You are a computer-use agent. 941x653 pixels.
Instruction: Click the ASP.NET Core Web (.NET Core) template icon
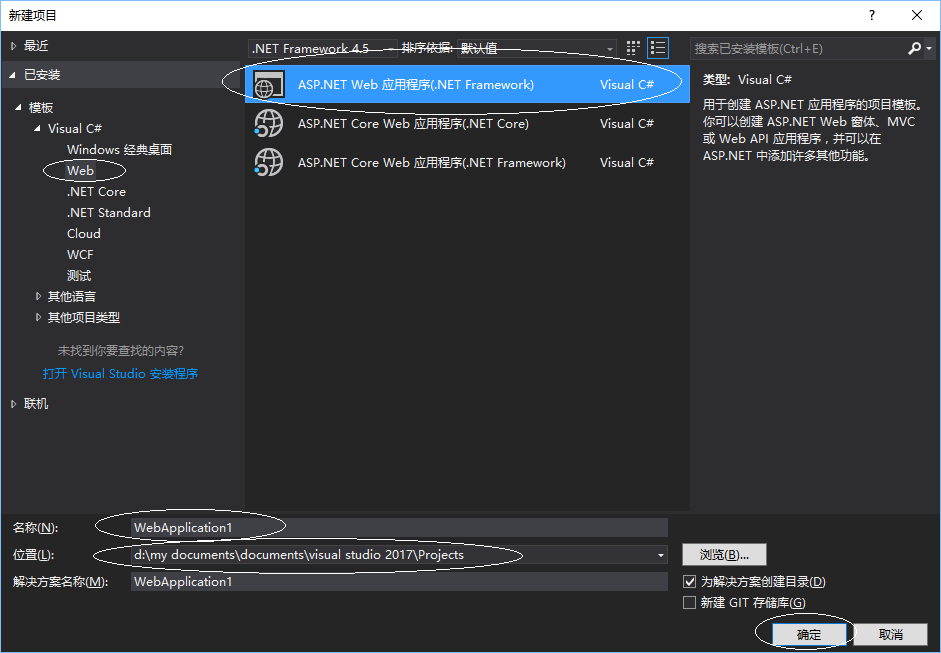coord(268,124)
